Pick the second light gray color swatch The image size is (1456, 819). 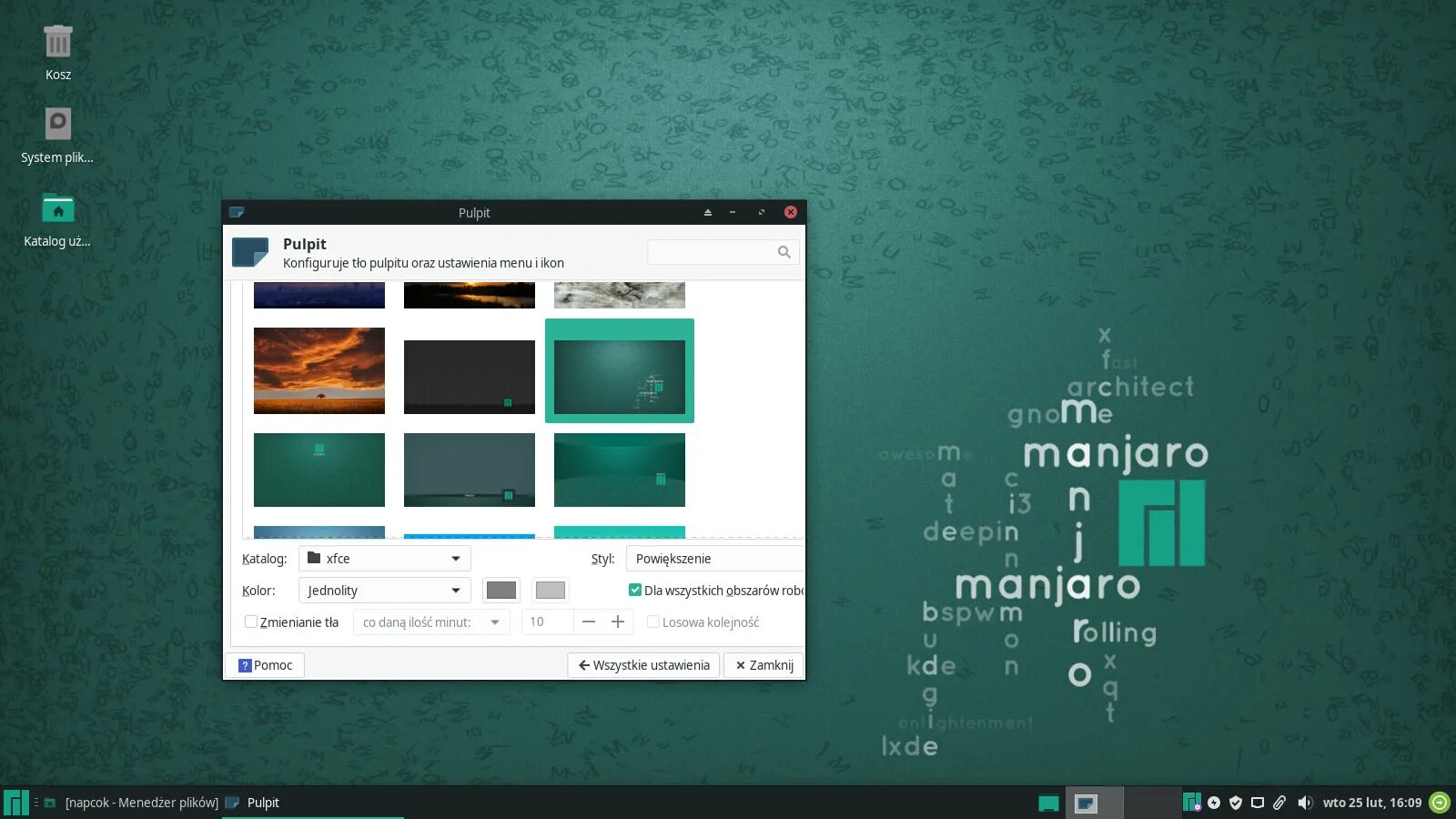coord(551,590)
